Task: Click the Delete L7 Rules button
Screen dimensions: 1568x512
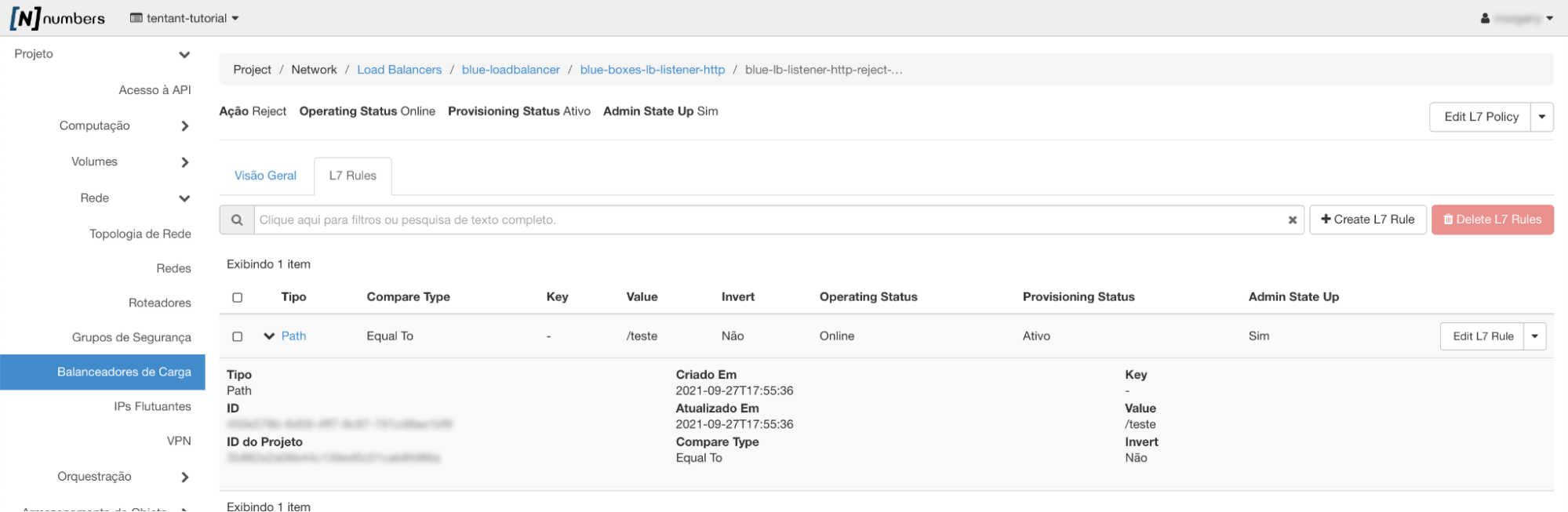Action: 1493,220
